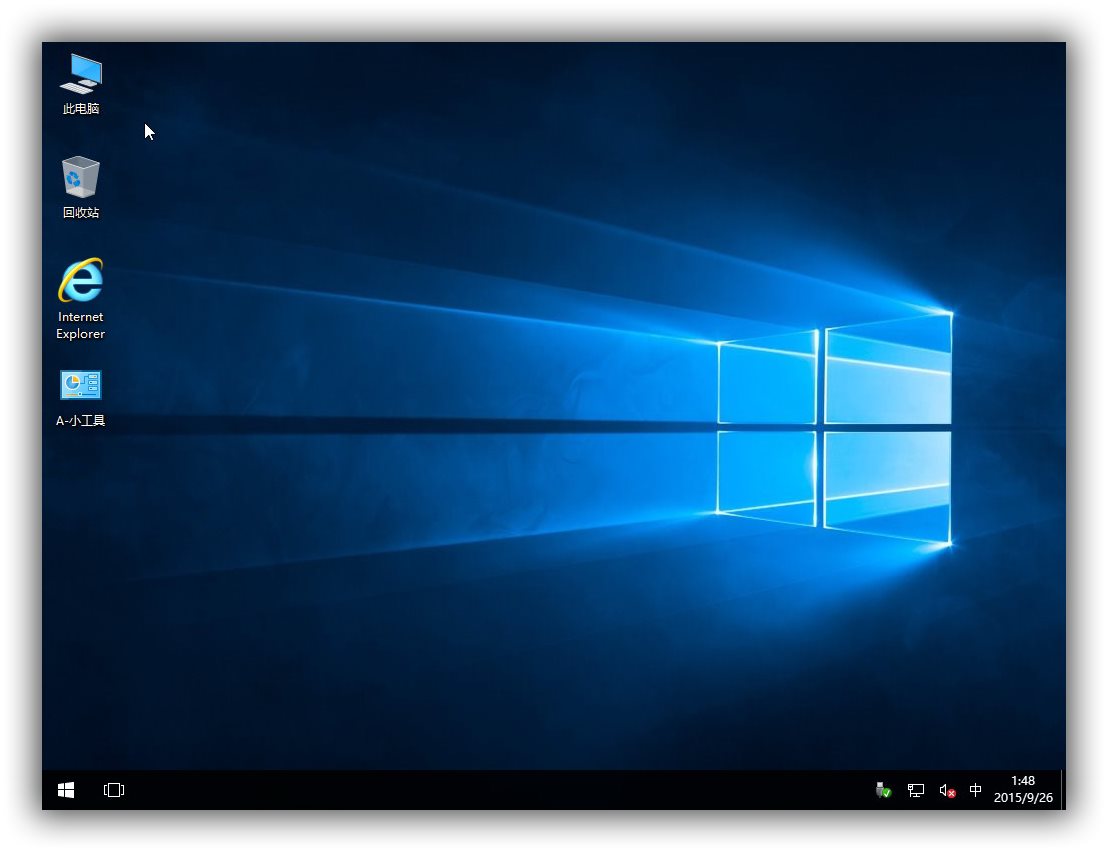Open the network status tray icon
The height and width of the screenshot is (852, 1108).
point(916,790)
